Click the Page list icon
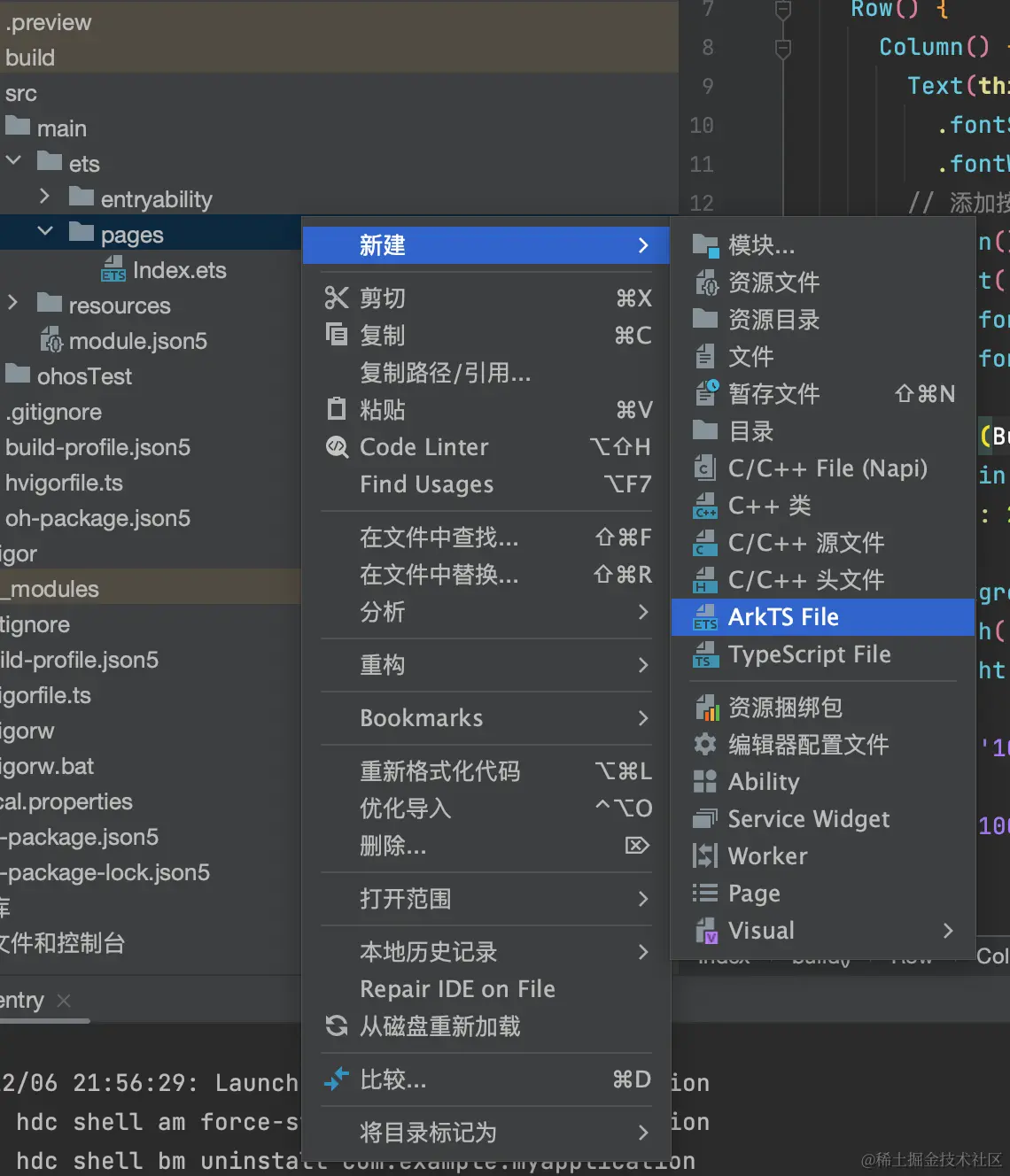The height and width of the screenshot is (1176, 1010). click(705, 893)
